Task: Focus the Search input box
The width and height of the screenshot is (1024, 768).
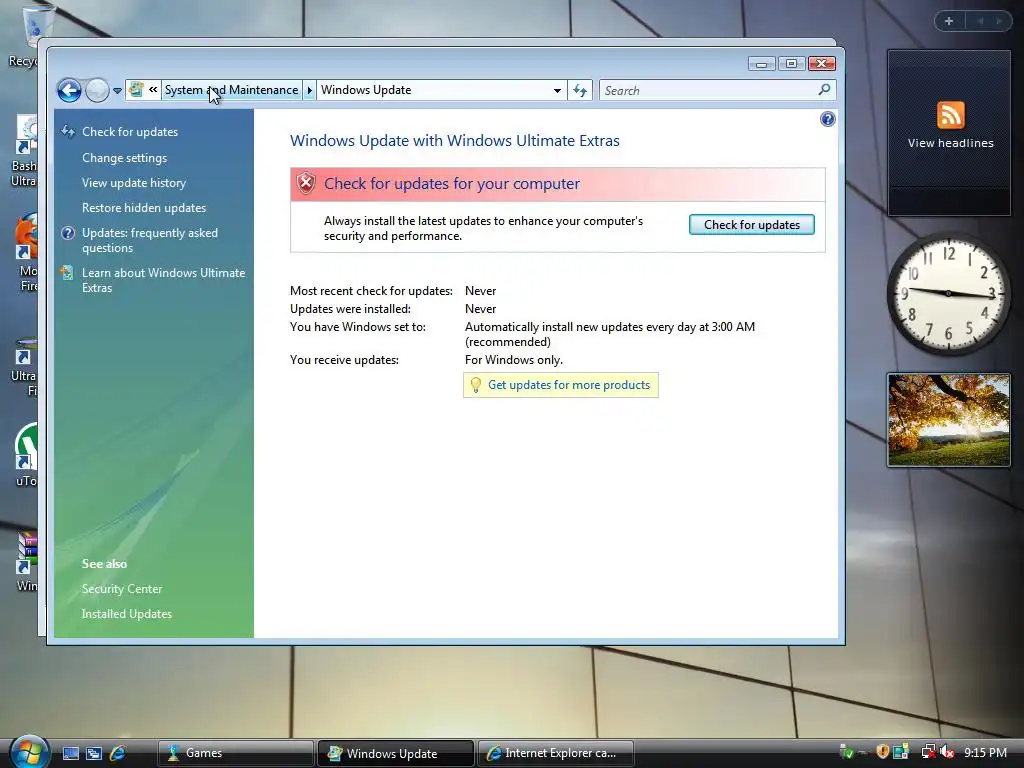Action: (x=708, y=91)
